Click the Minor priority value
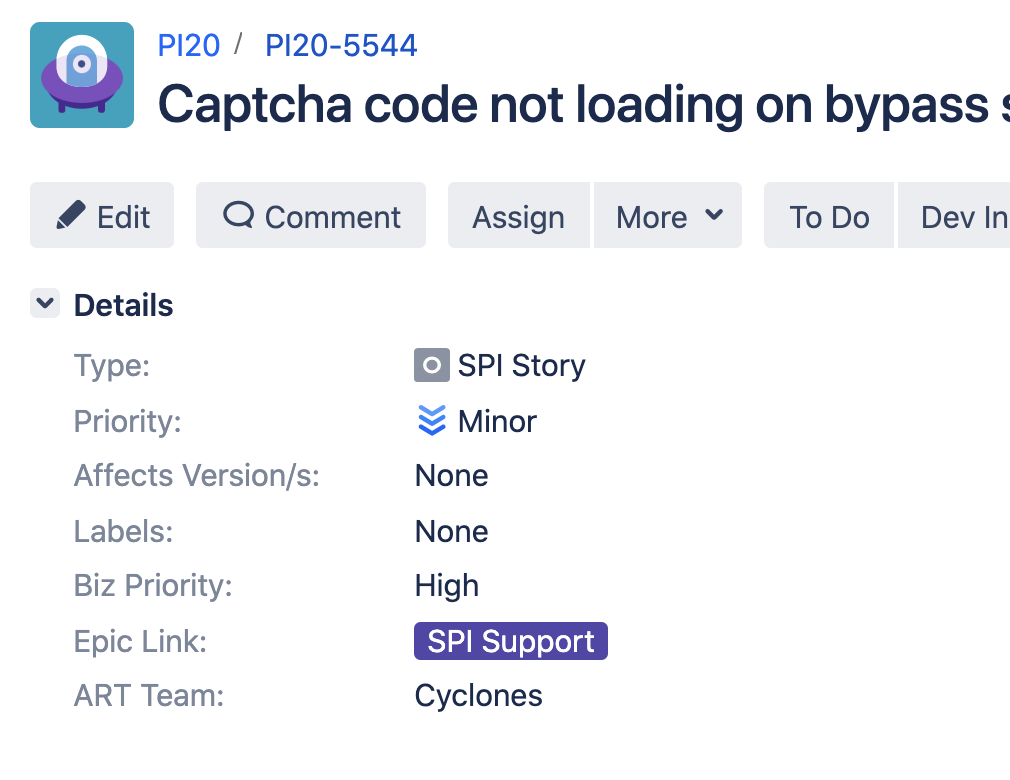The image size is (1010, 780). pos(497,421)
